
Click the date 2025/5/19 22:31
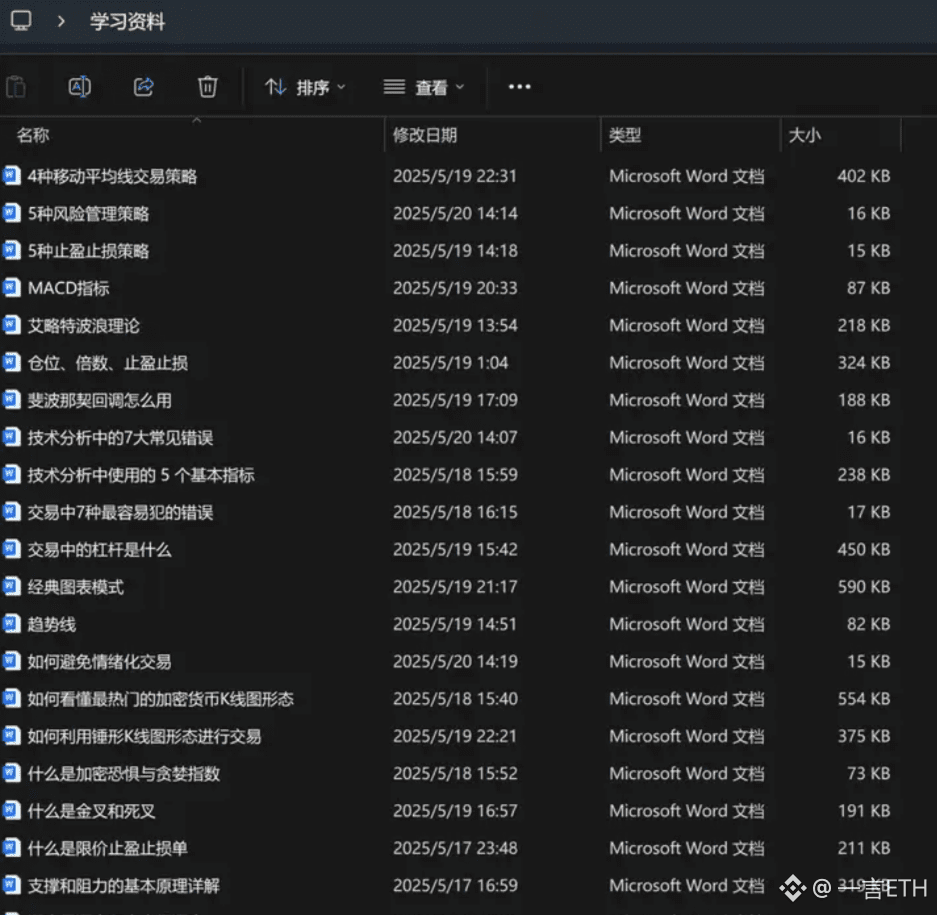click(455, 176)
